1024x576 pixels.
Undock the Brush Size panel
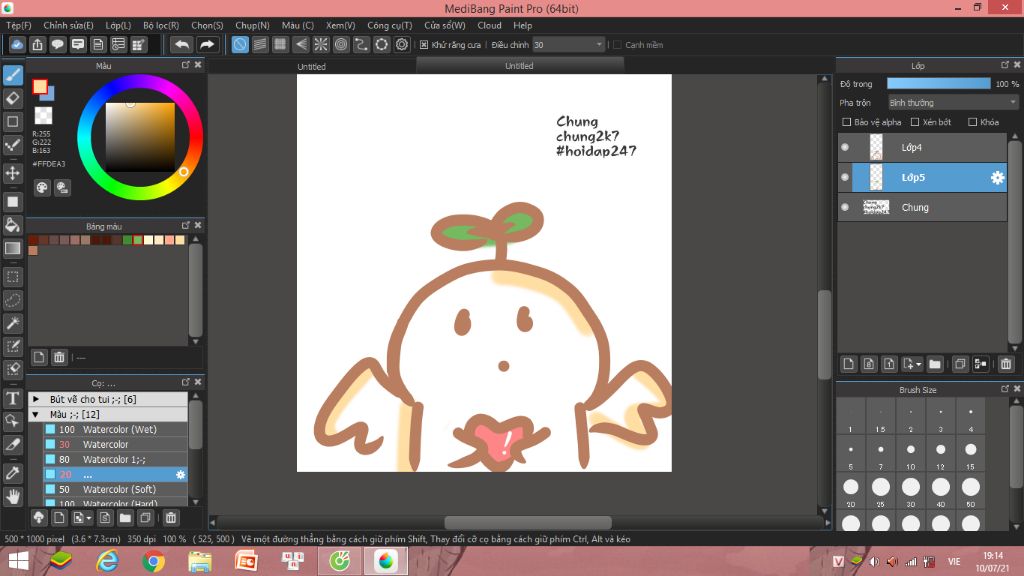click(1004, 389)
